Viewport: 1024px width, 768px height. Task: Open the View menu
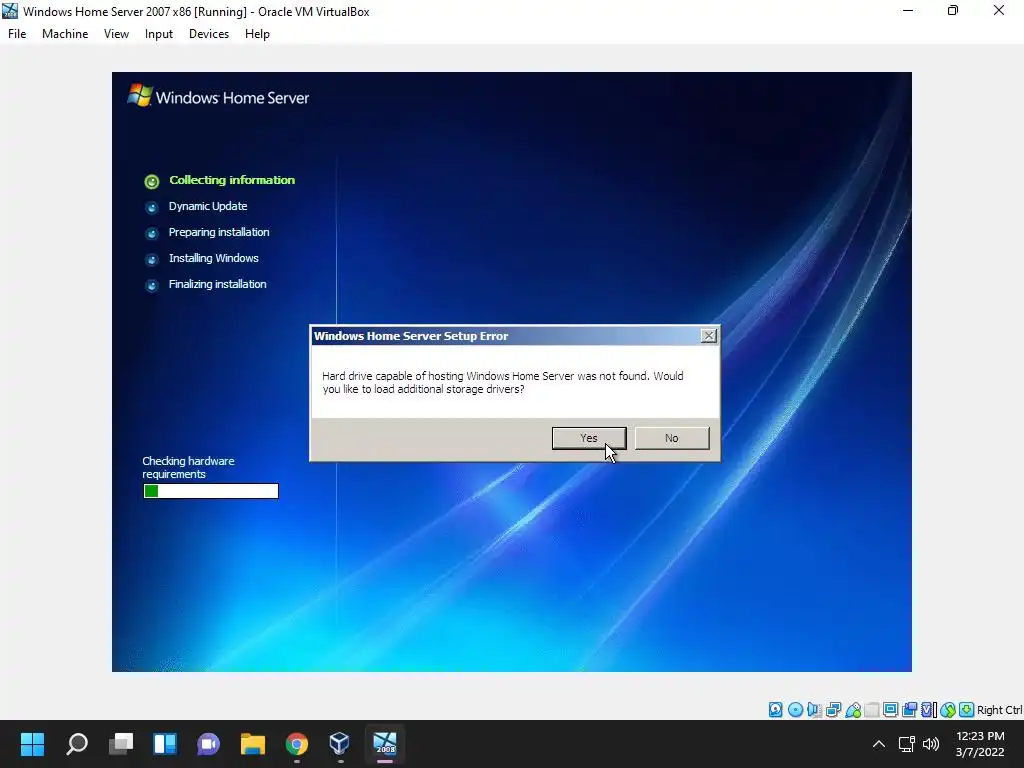click(116, 34)
